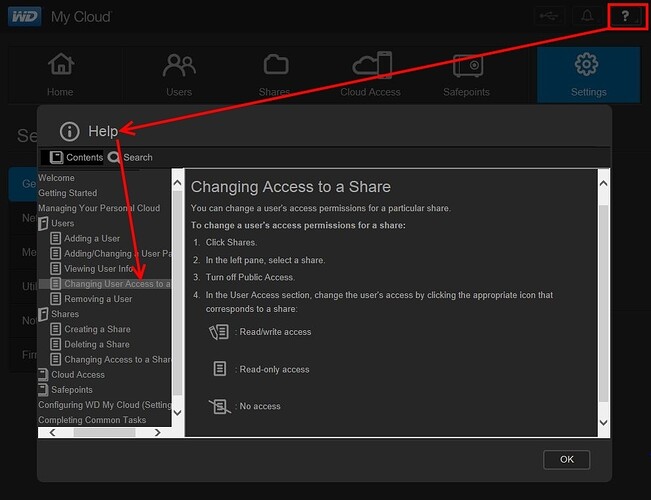Viewport: 651px width, 500px height.
Task: Open the Removing a User topic
Action: (98, 299)
